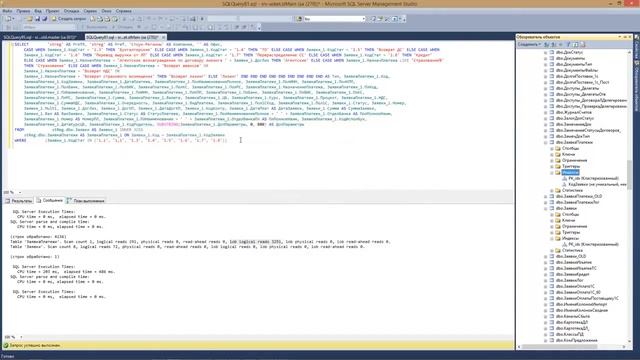Select Статистика folder under dbo.Заявки
This screenshot has height=360, width=640.
coord(572,251)
